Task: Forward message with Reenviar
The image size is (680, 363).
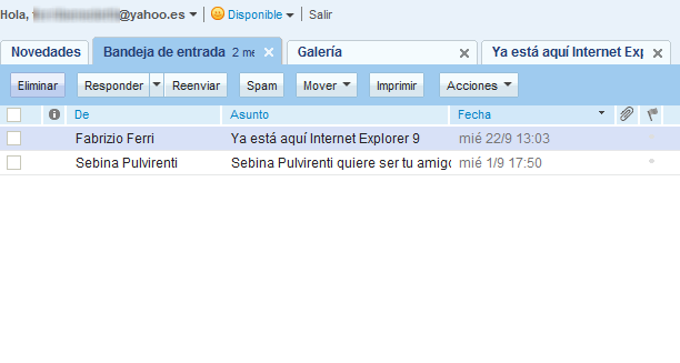Action: pyautogui.click(x=196, y=85)
